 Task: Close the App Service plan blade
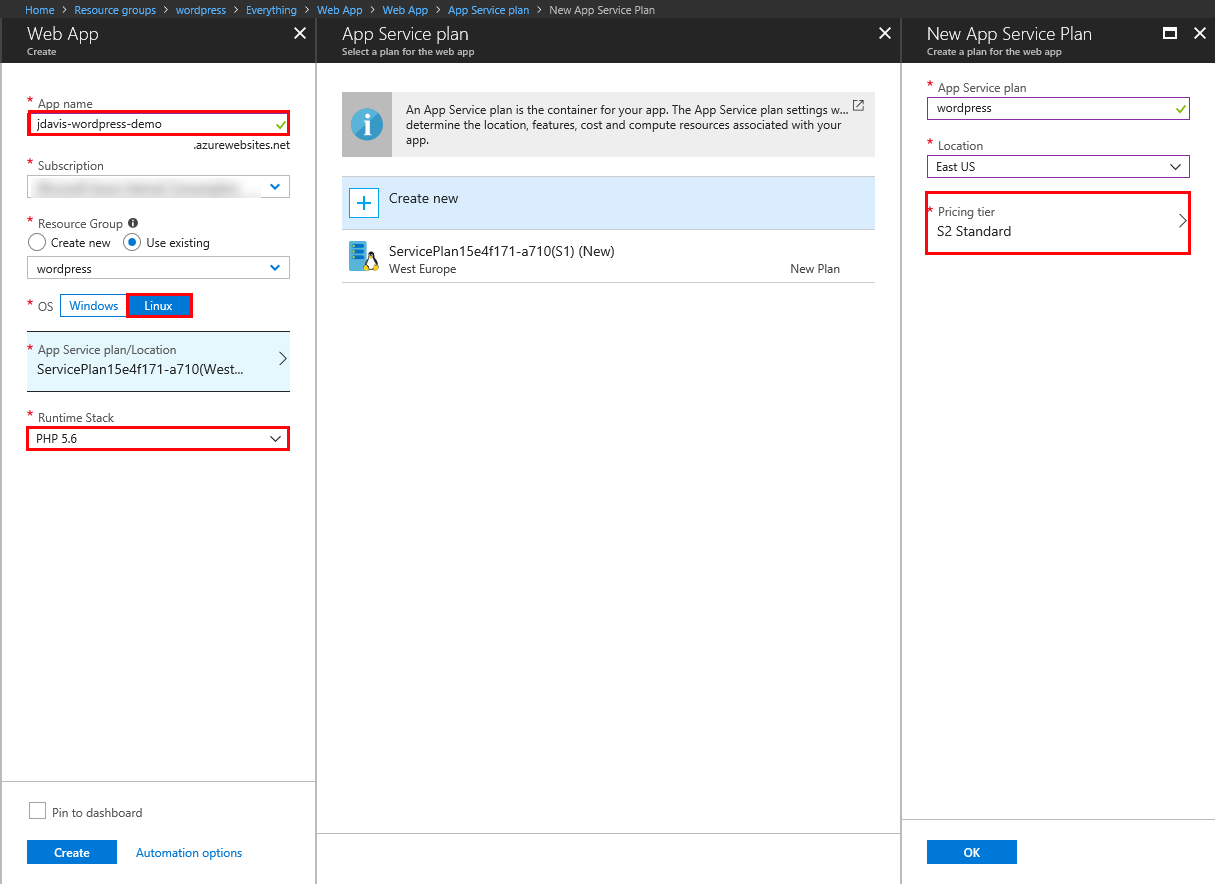click(x=884, y=34)
